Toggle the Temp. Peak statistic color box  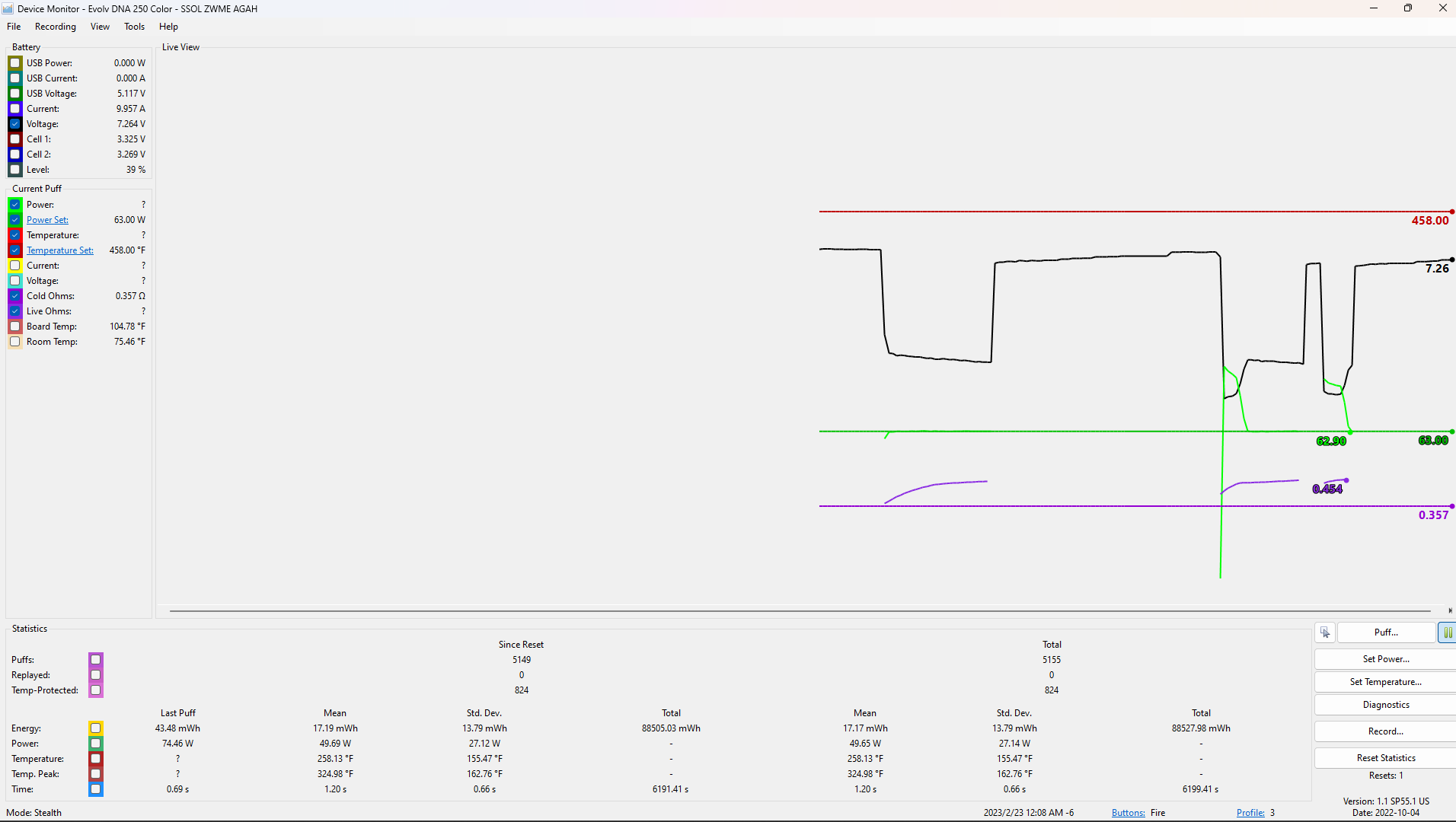coord(96,774)
